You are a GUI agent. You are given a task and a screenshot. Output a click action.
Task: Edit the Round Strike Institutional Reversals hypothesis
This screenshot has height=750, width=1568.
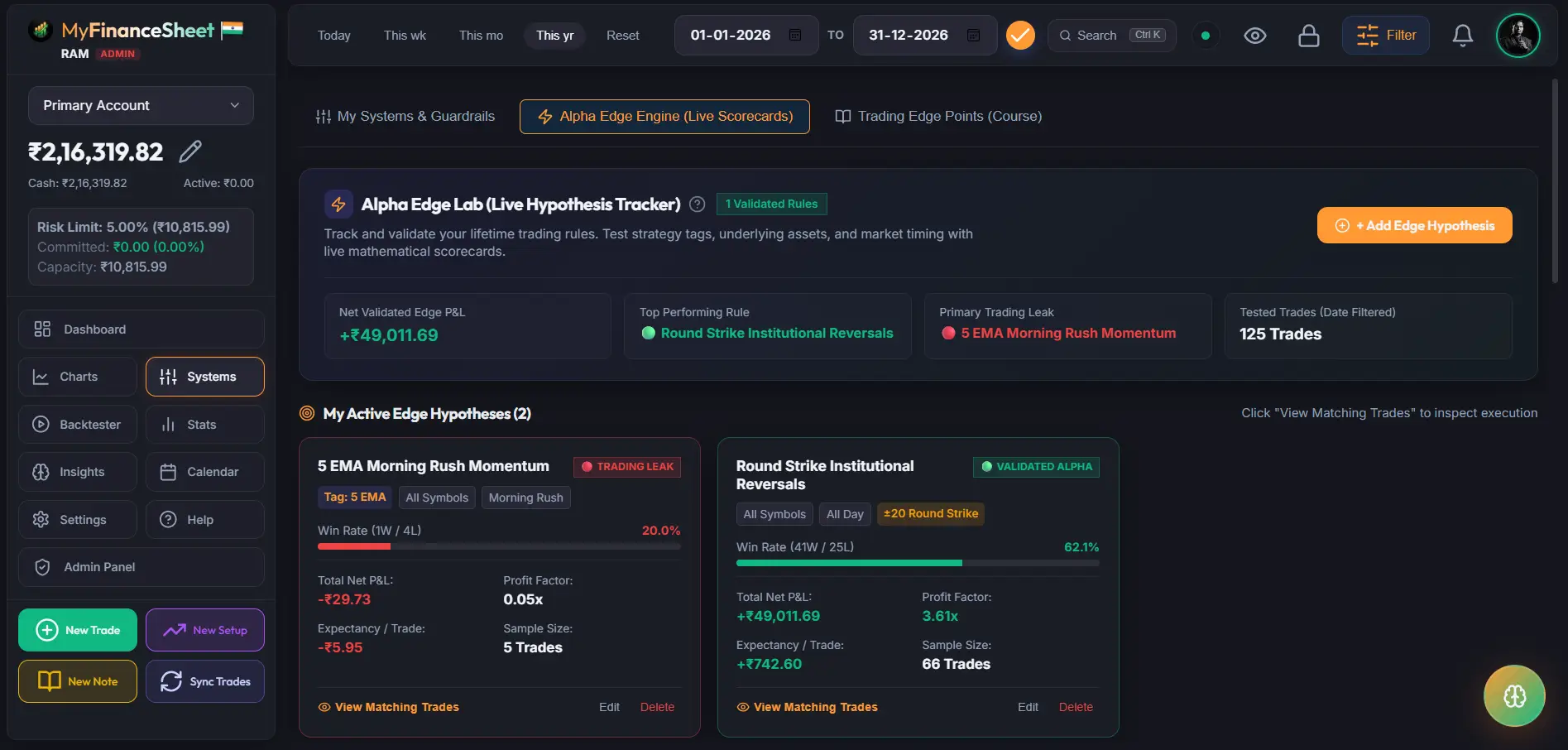(x=1028, y=707)
